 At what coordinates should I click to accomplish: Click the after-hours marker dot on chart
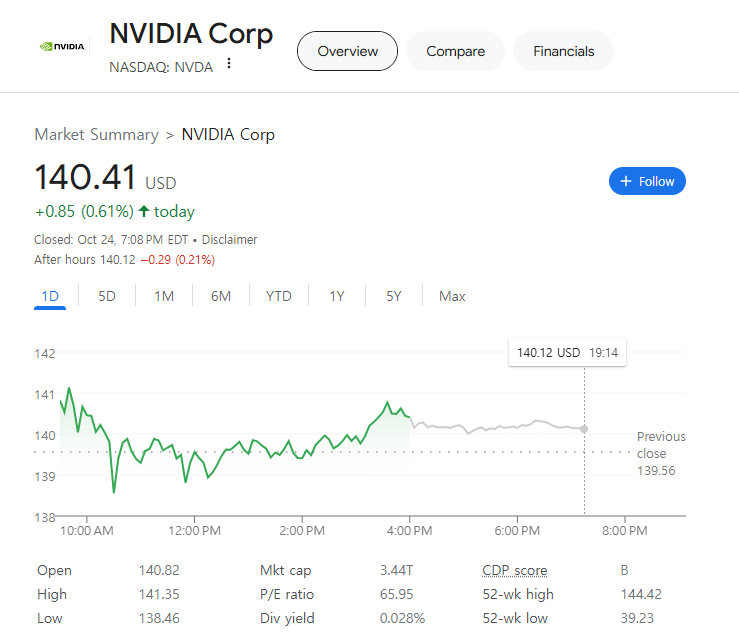(x=584, y=429)
